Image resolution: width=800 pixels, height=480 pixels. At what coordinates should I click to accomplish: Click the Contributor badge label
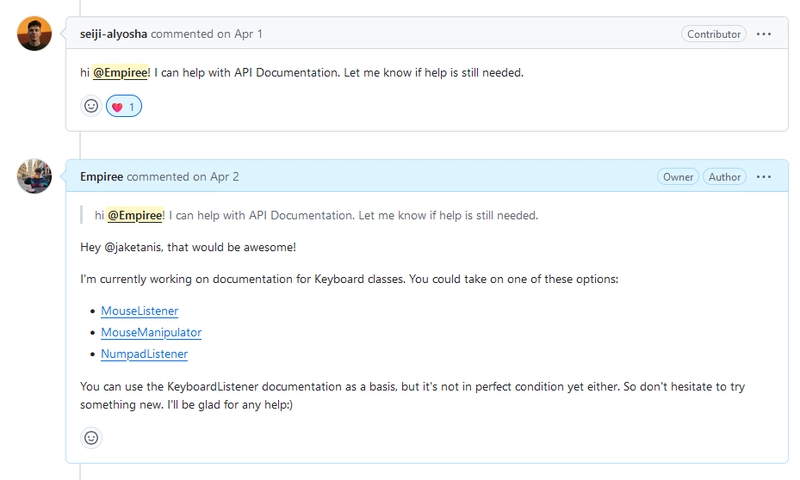(714, 34)
